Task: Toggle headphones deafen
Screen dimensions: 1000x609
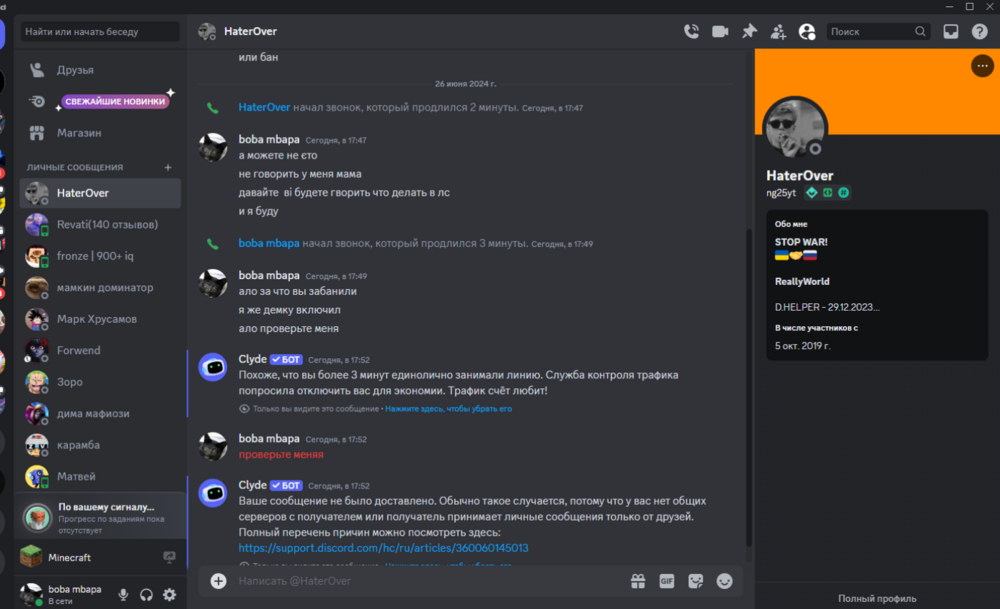Action: [146, 594]
